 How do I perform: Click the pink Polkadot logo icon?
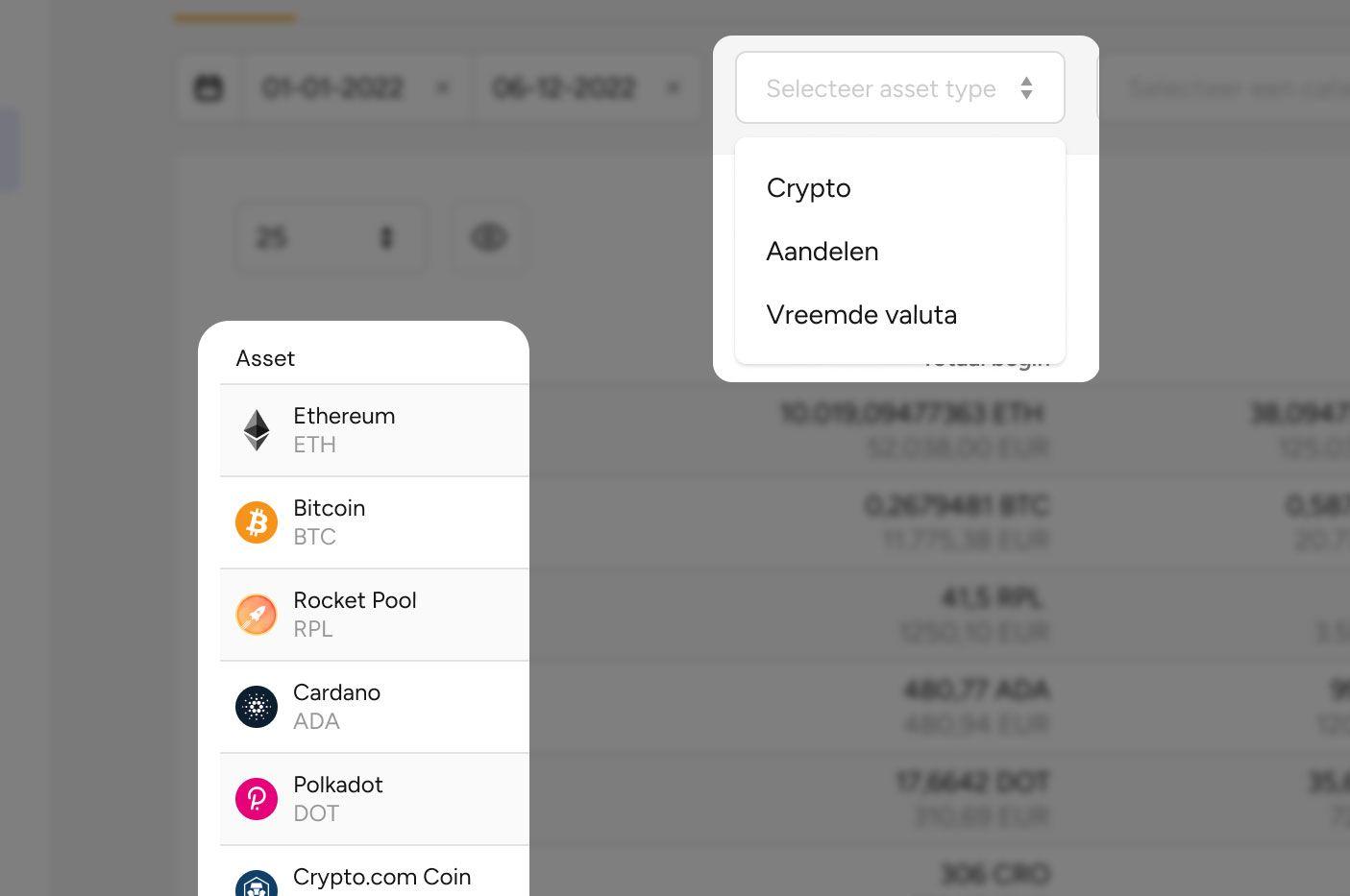257,799
